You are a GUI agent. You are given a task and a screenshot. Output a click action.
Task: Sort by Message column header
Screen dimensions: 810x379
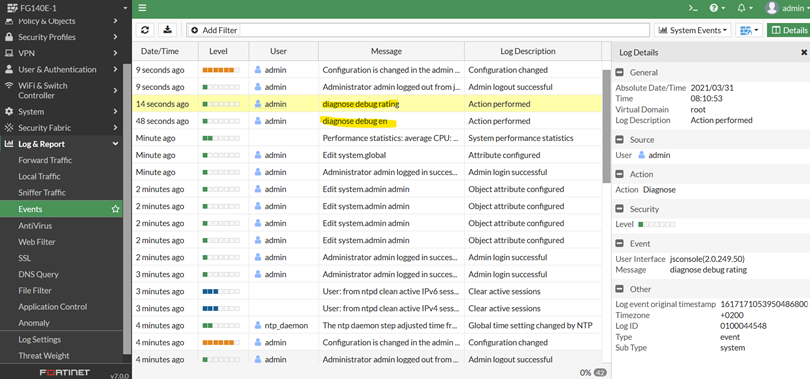391,51
